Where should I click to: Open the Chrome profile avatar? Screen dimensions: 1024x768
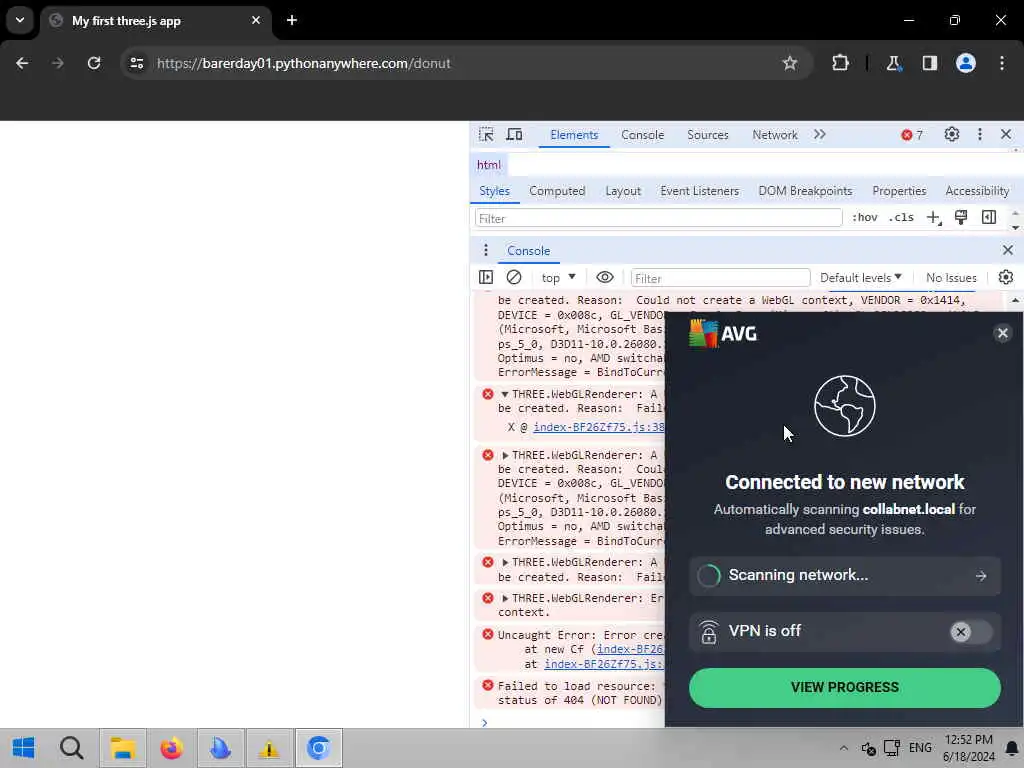point(966,63)
